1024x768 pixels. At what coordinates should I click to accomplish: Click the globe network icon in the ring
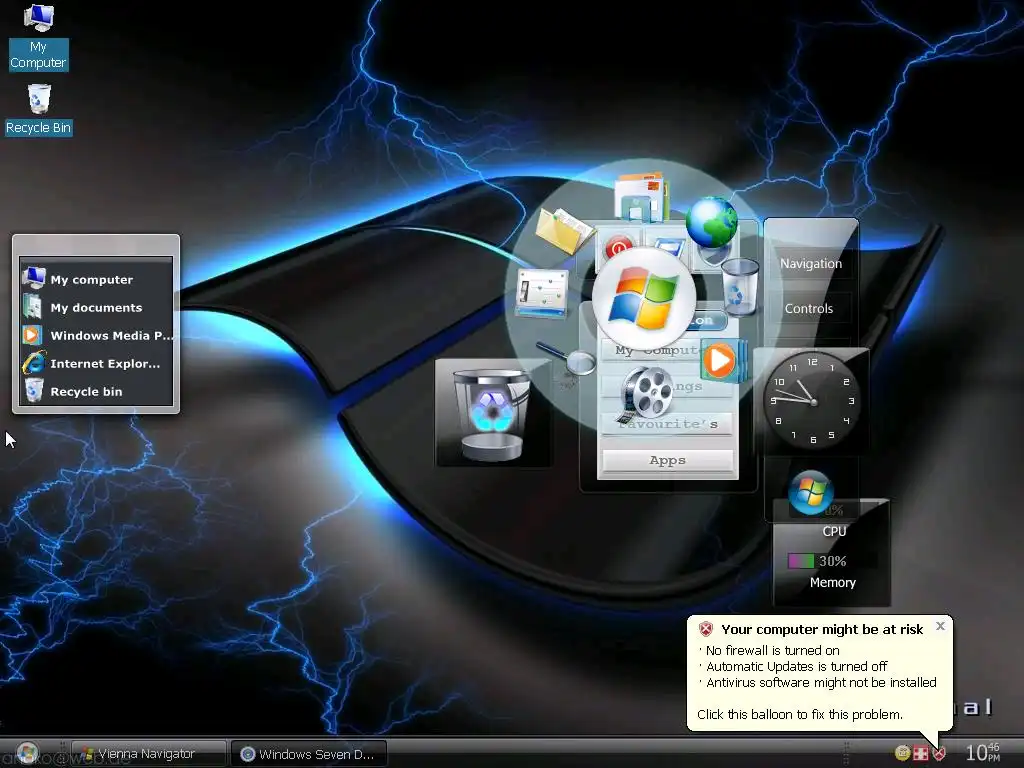click(x=711, y=222)
